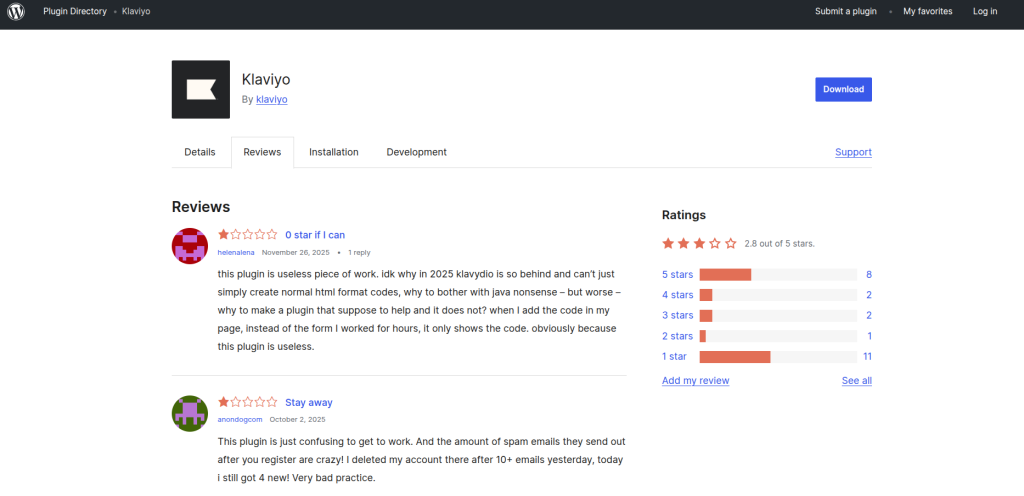This screenshot has width=1024, height=496.
Task: Click 'Submit a plugin' in header
Action: [846, 12]
